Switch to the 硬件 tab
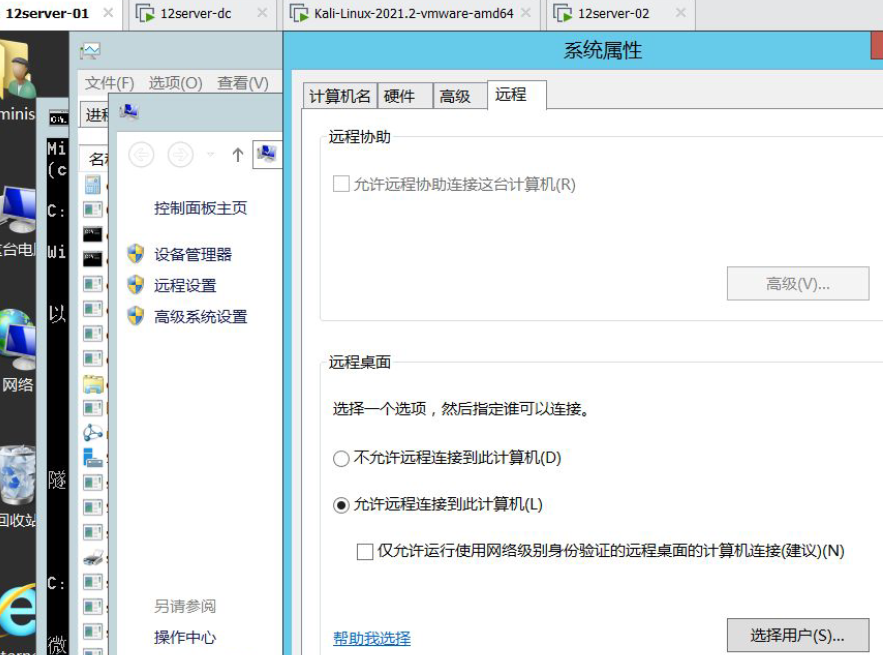892x655 pixels. [399, 96]
